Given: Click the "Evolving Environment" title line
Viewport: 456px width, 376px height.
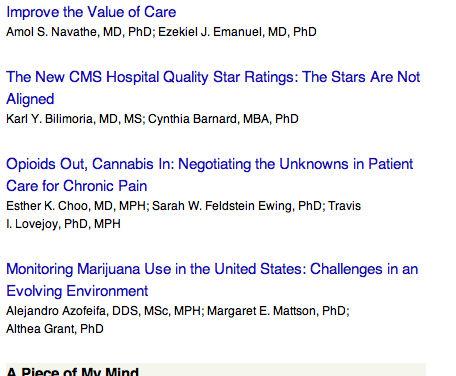Looking at the screenshot, I should pos(77,291).
